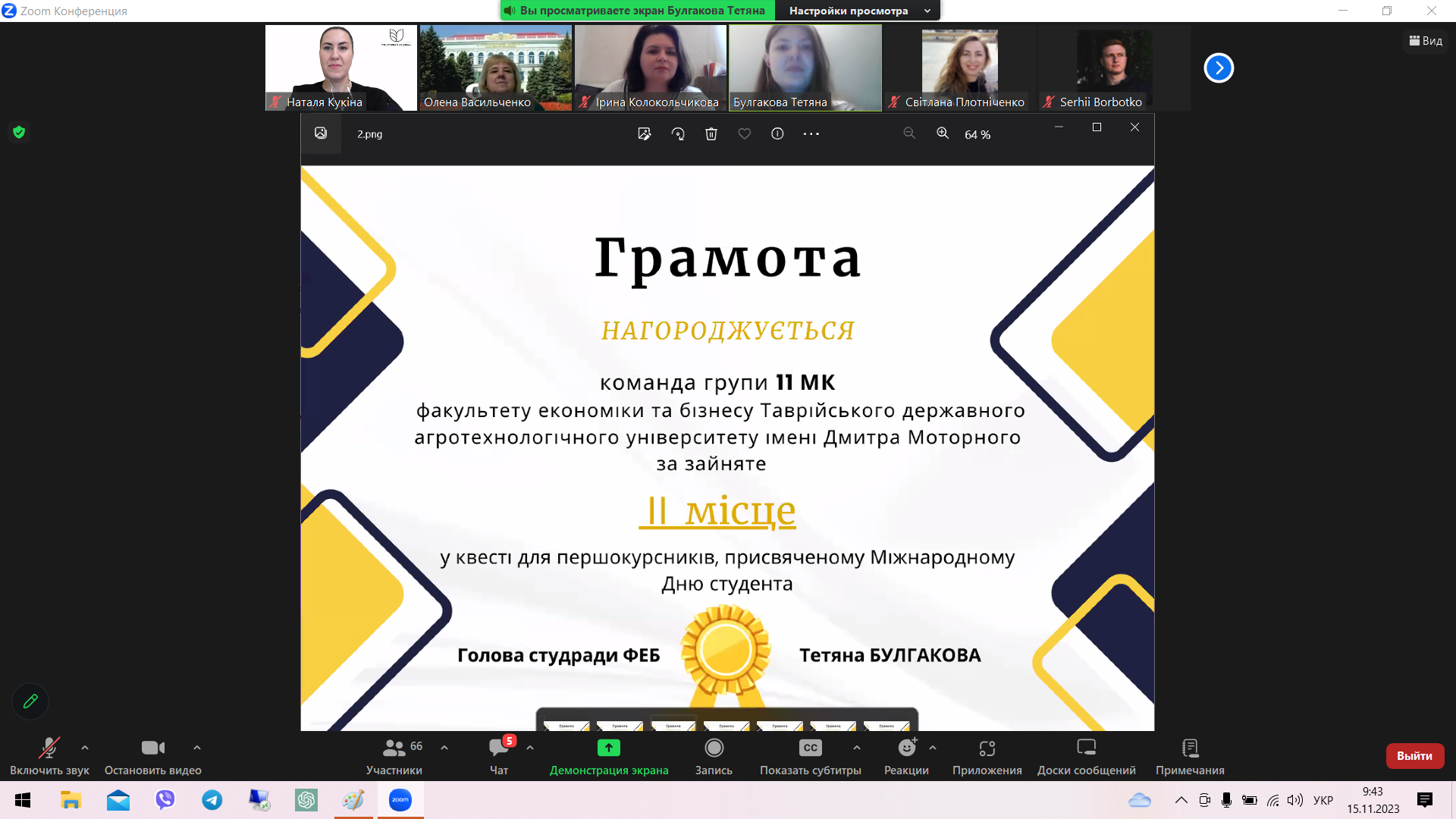Toggle camera with Остановить видео
Screen dimensions: 1456x819
coord(152,756)
